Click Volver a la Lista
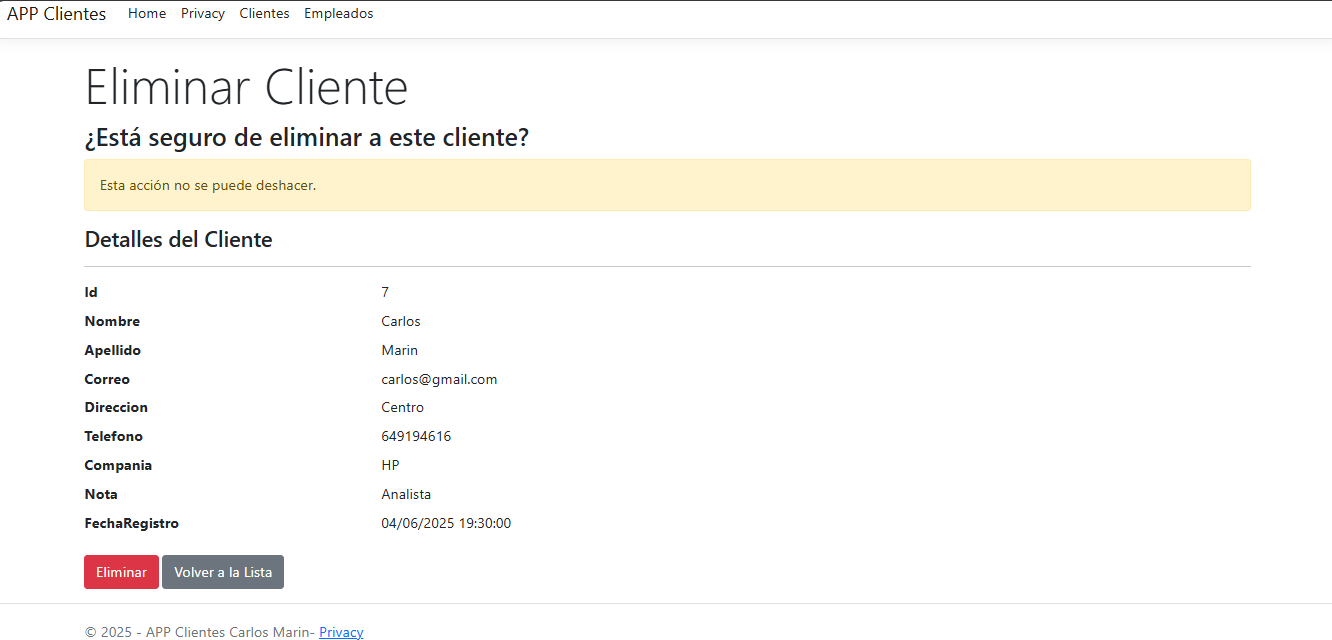The image size is (1332, 640). (222, 571)
